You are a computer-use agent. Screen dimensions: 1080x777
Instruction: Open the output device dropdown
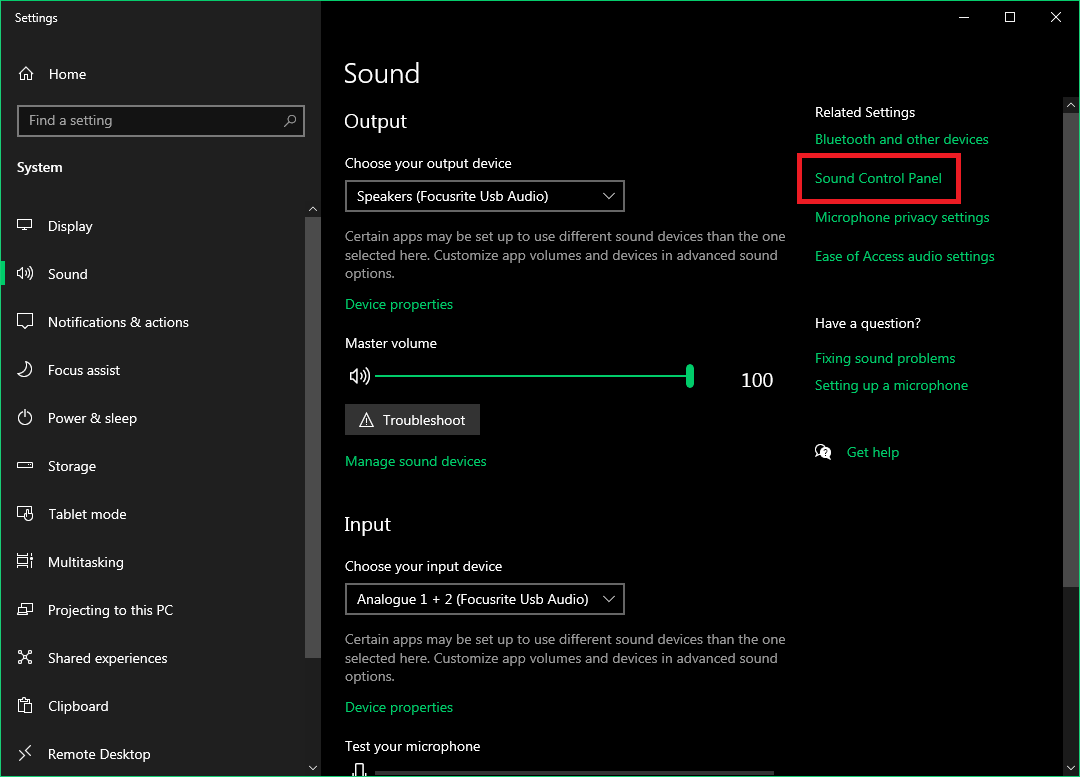pos(484,196)
